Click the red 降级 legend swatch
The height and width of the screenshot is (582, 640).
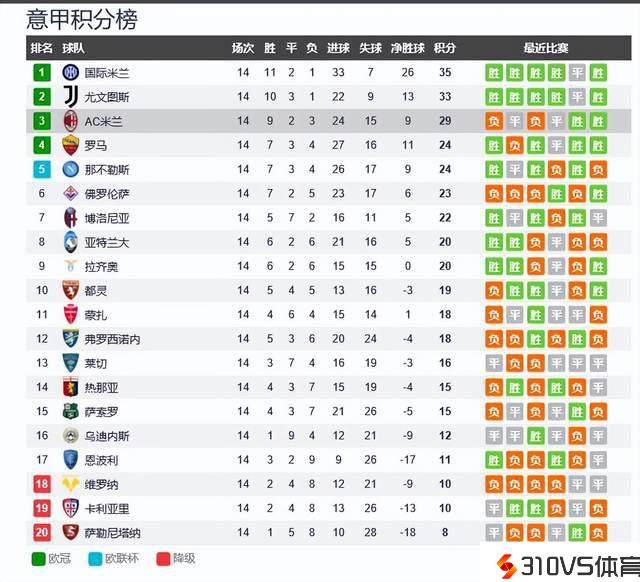[162, 559]
